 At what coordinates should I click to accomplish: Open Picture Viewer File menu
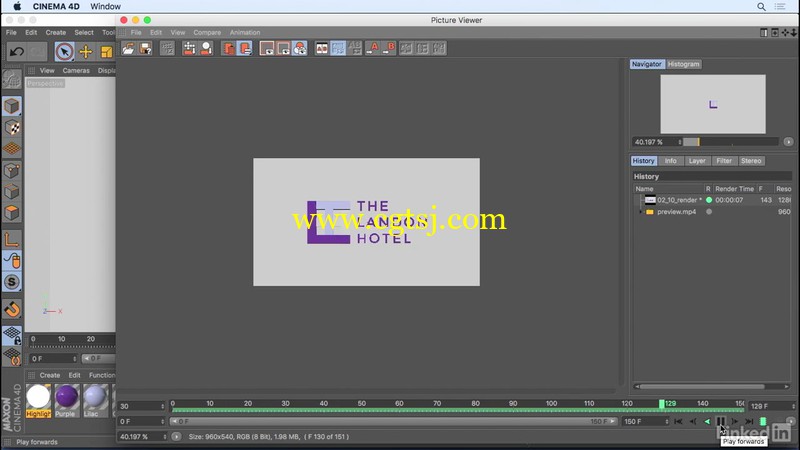tap(136, 32)
